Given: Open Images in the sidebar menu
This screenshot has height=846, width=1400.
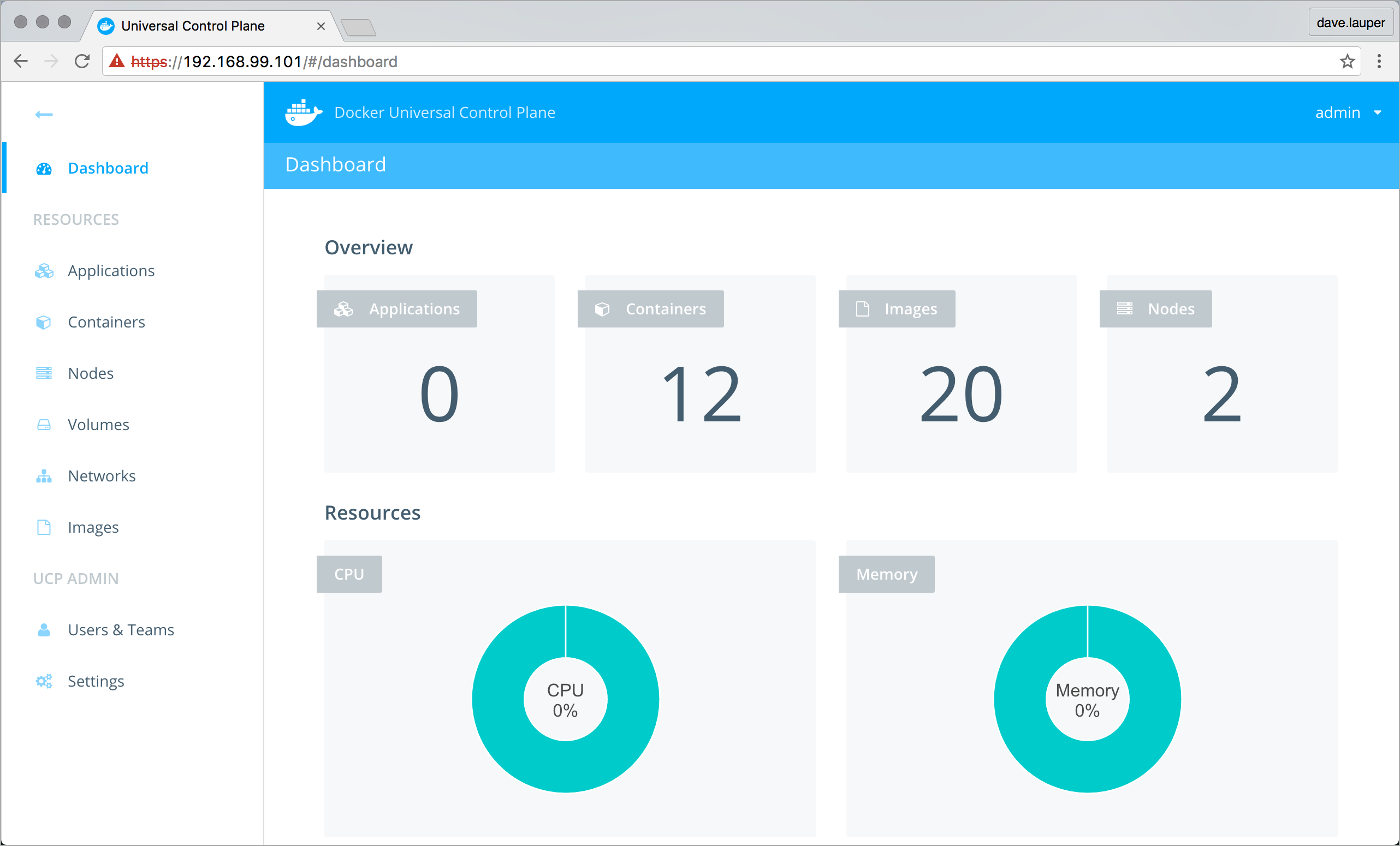Looking at the screenshot, I should (93, 527).
